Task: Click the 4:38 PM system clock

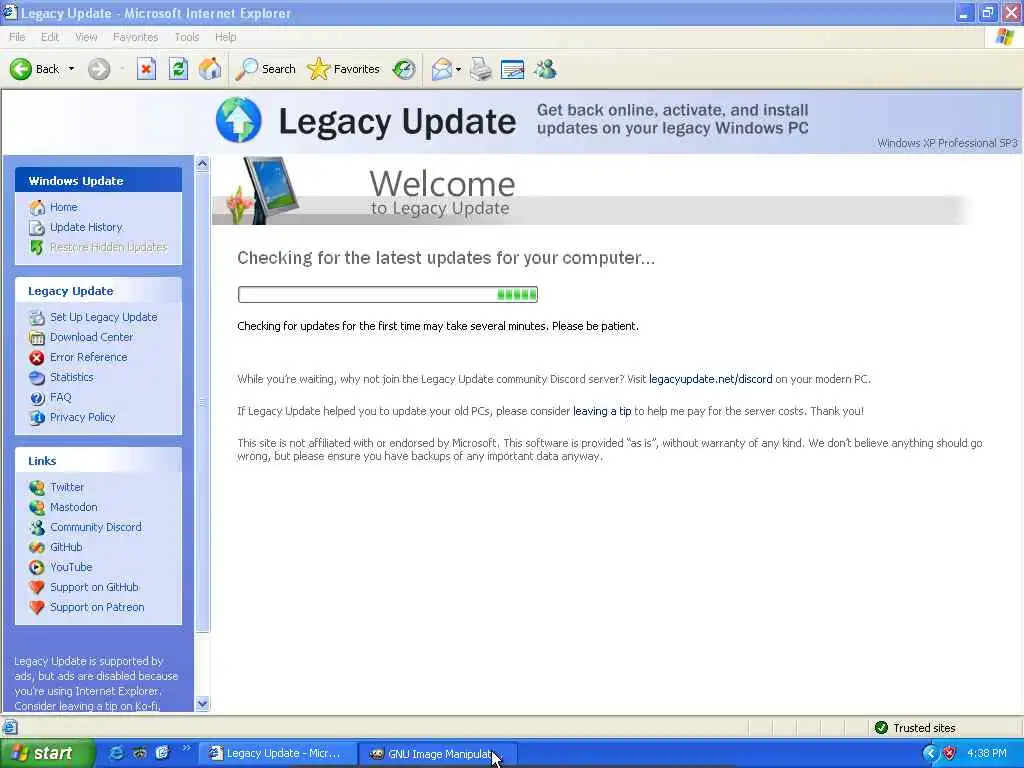Action: (x=987, y=754)
